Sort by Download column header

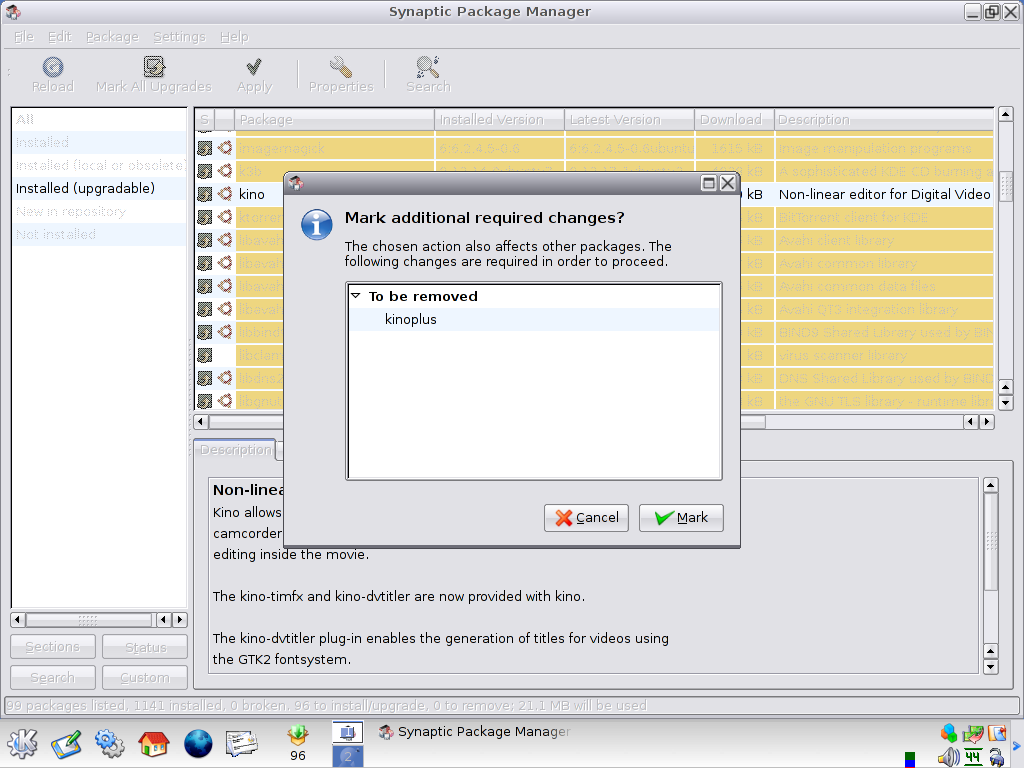(734, 120)
